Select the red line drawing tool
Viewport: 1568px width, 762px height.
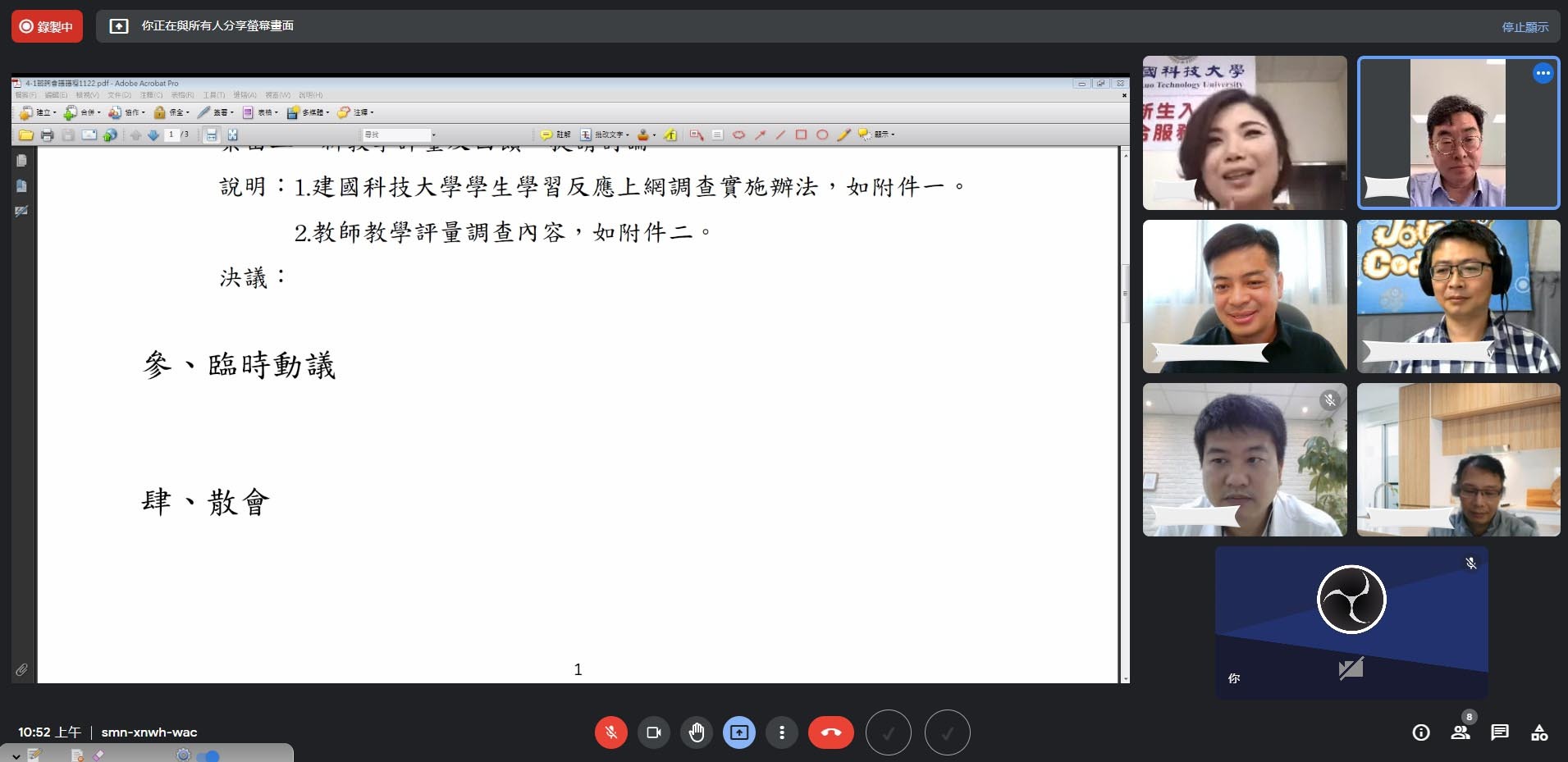click(780, 135)
